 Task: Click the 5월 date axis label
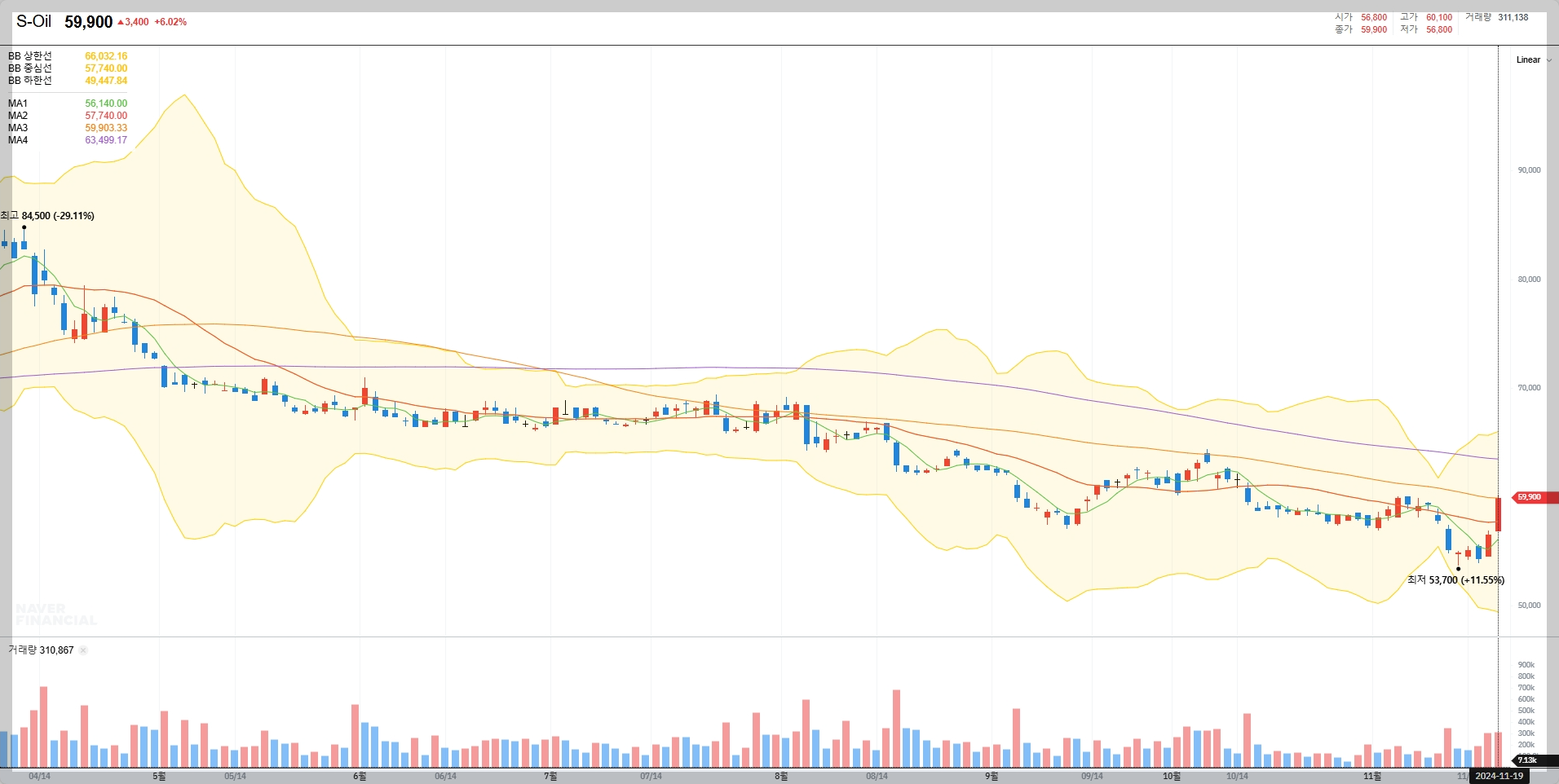point(159,777)
